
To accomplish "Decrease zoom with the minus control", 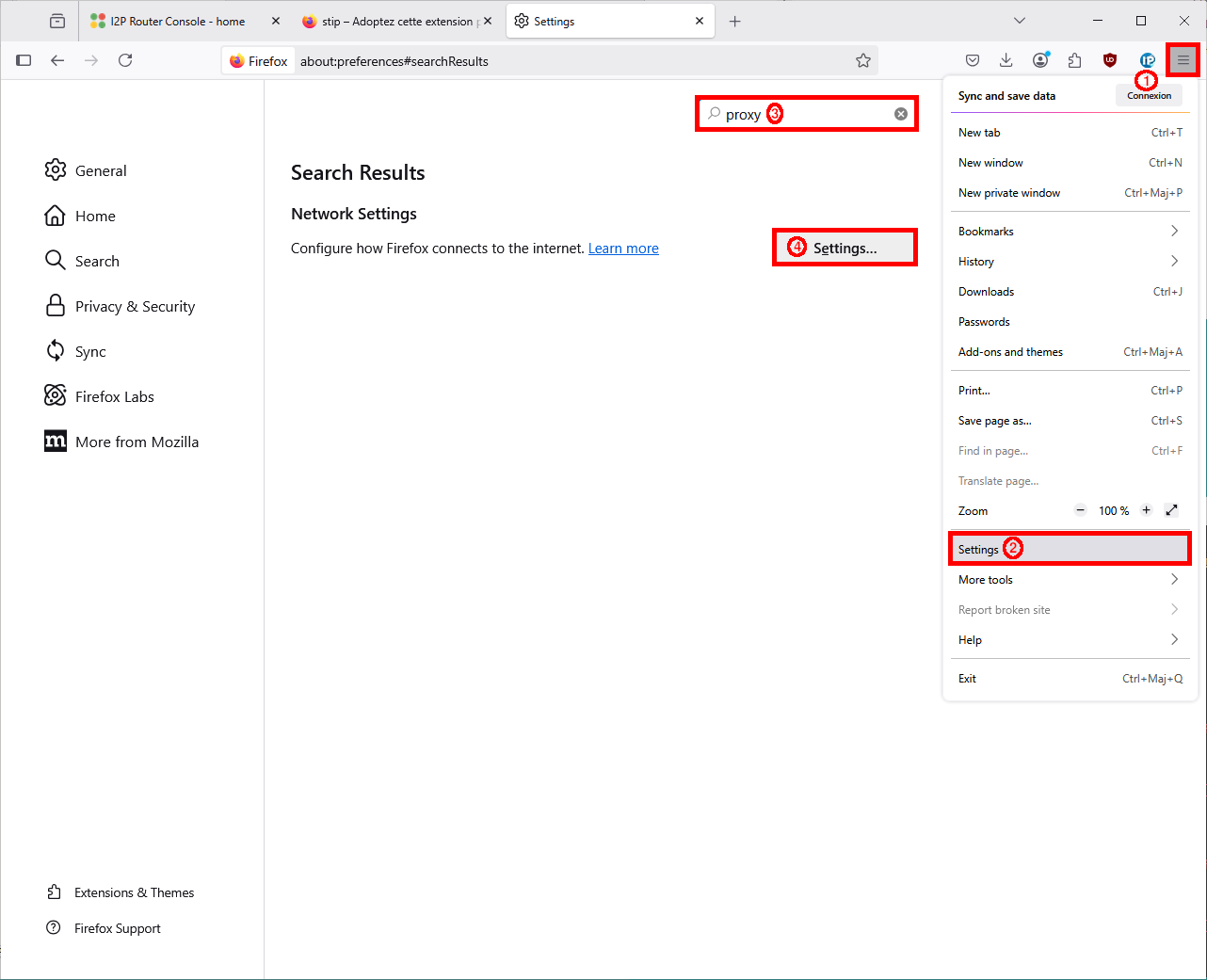I will point(1080,510).
